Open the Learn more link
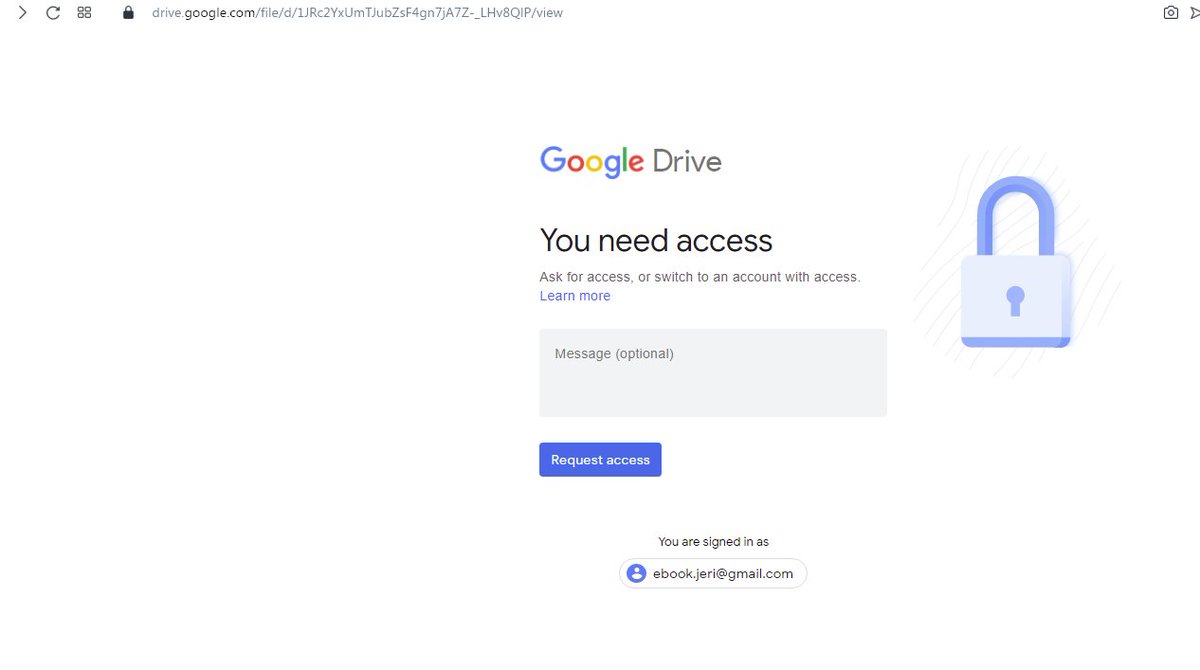The image size is (1200, 670). click(575, 296)
